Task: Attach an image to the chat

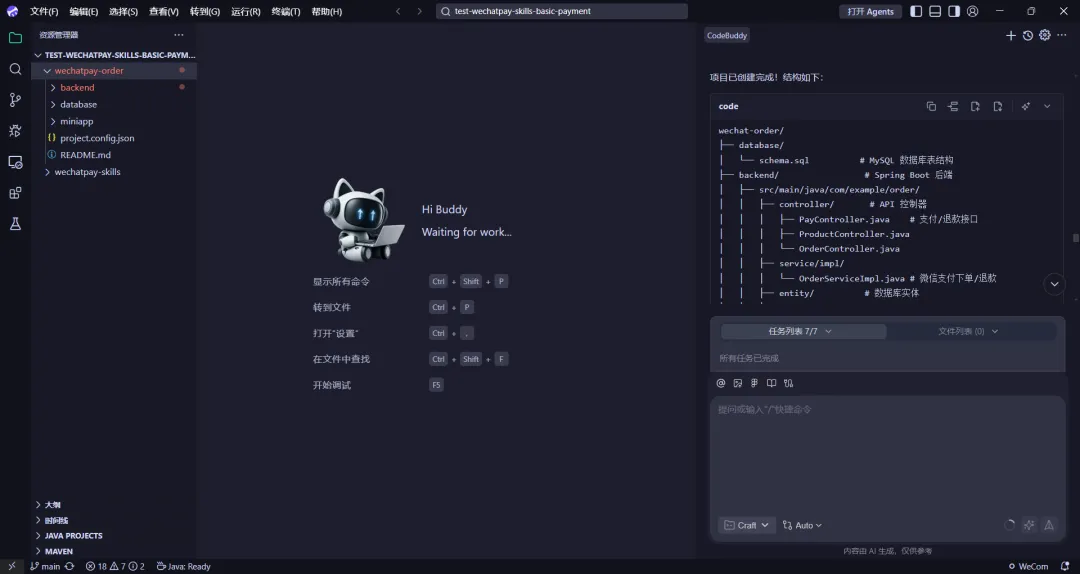Action: coord(738,383)
